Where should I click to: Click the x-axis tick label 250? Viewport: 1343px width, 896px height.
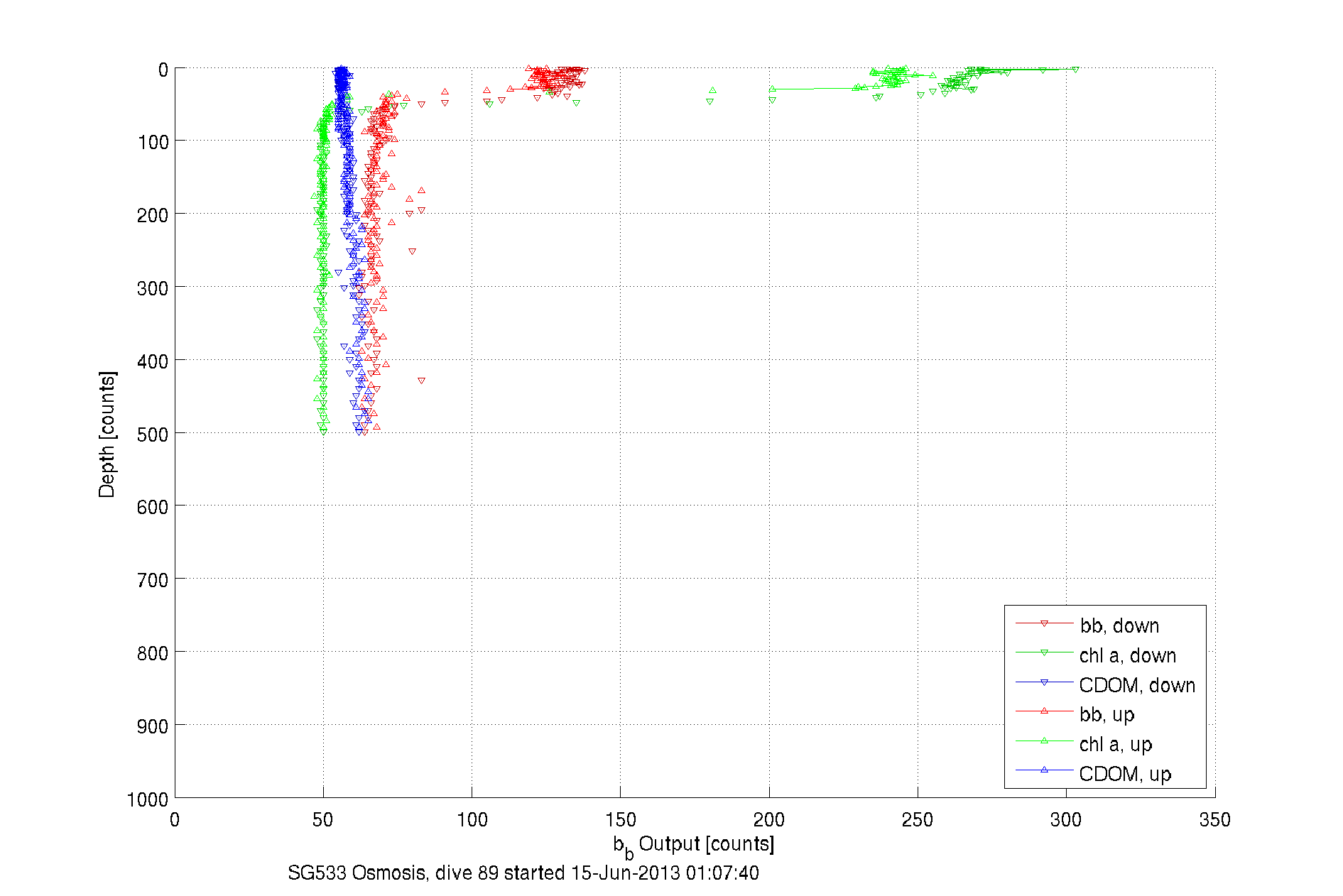point(917,820)
